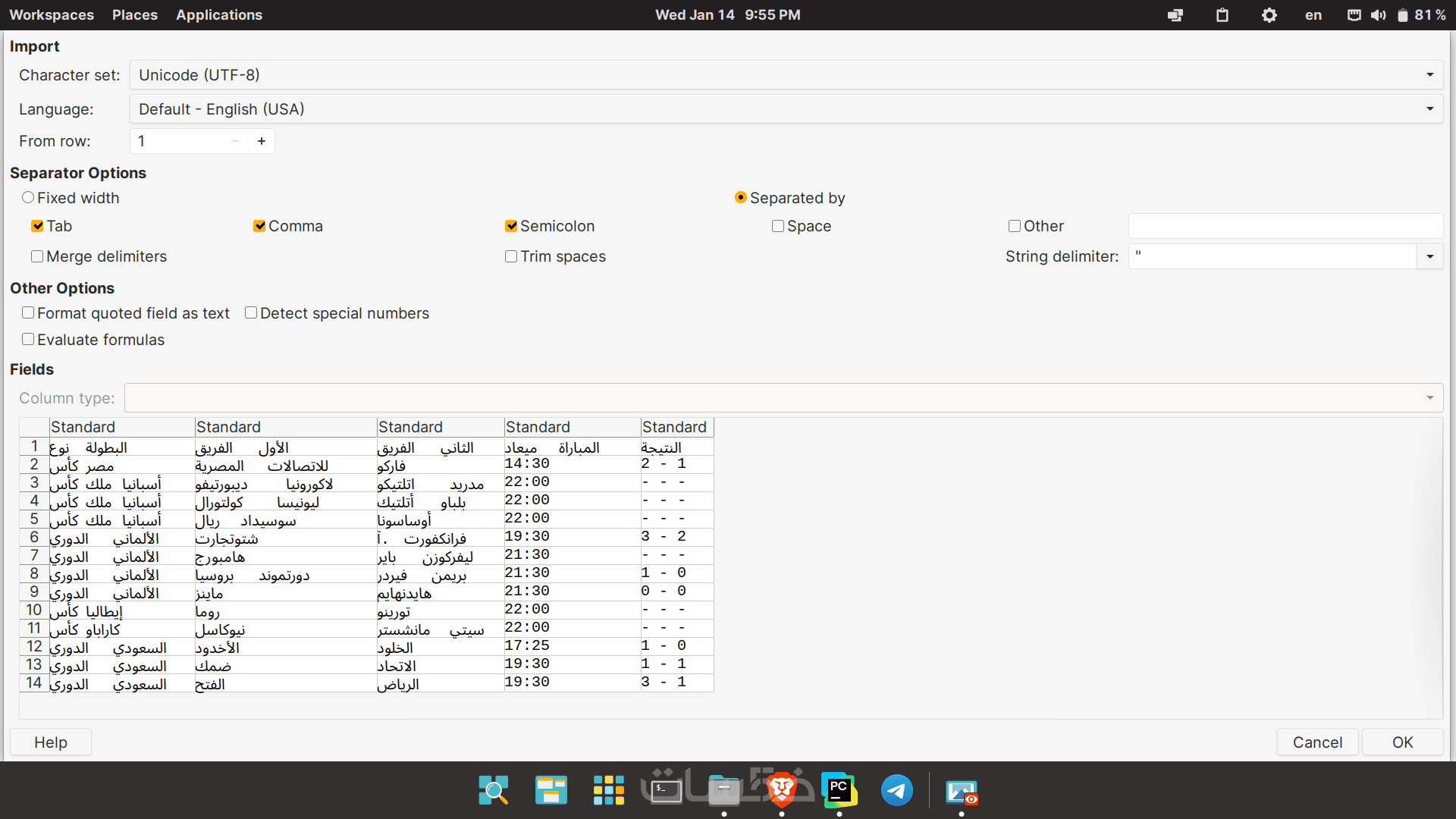Click the Other separator text field
The image size is (1456, 819).
point(1285,226)
